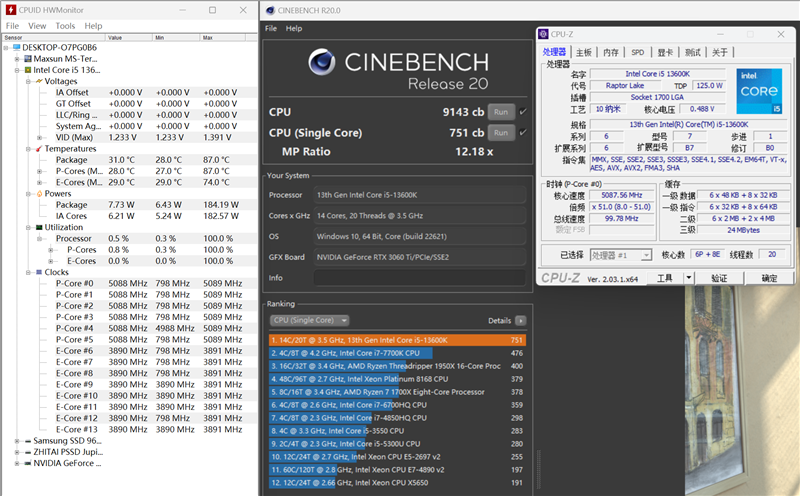The height and width of the screenshot is (496, 800).
Task: Collapse the Intel Core i5 136 node
Action: (17, 70)
